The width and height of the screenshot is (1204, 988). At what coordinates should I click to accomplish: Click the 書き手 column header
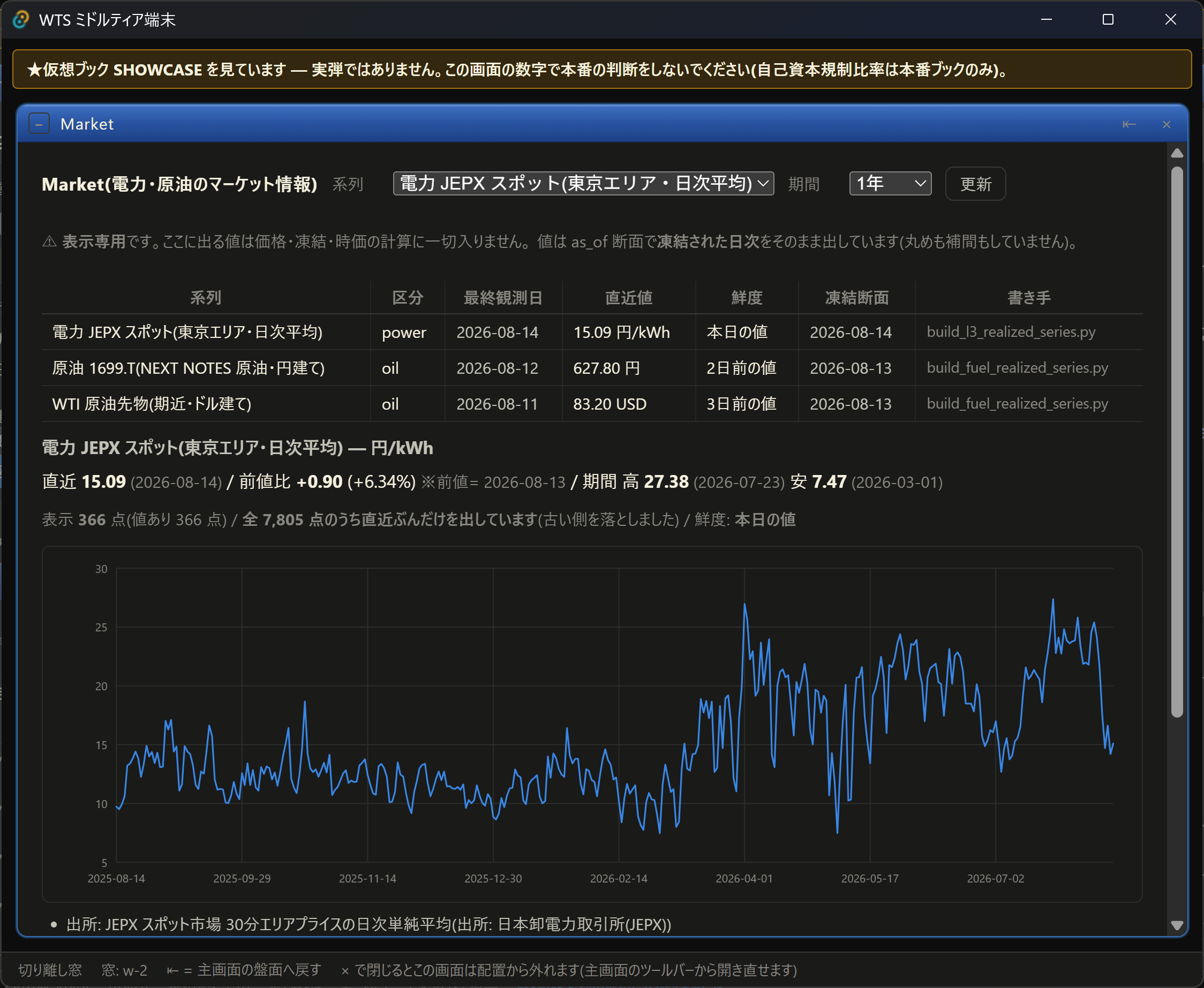[1029, 297]
